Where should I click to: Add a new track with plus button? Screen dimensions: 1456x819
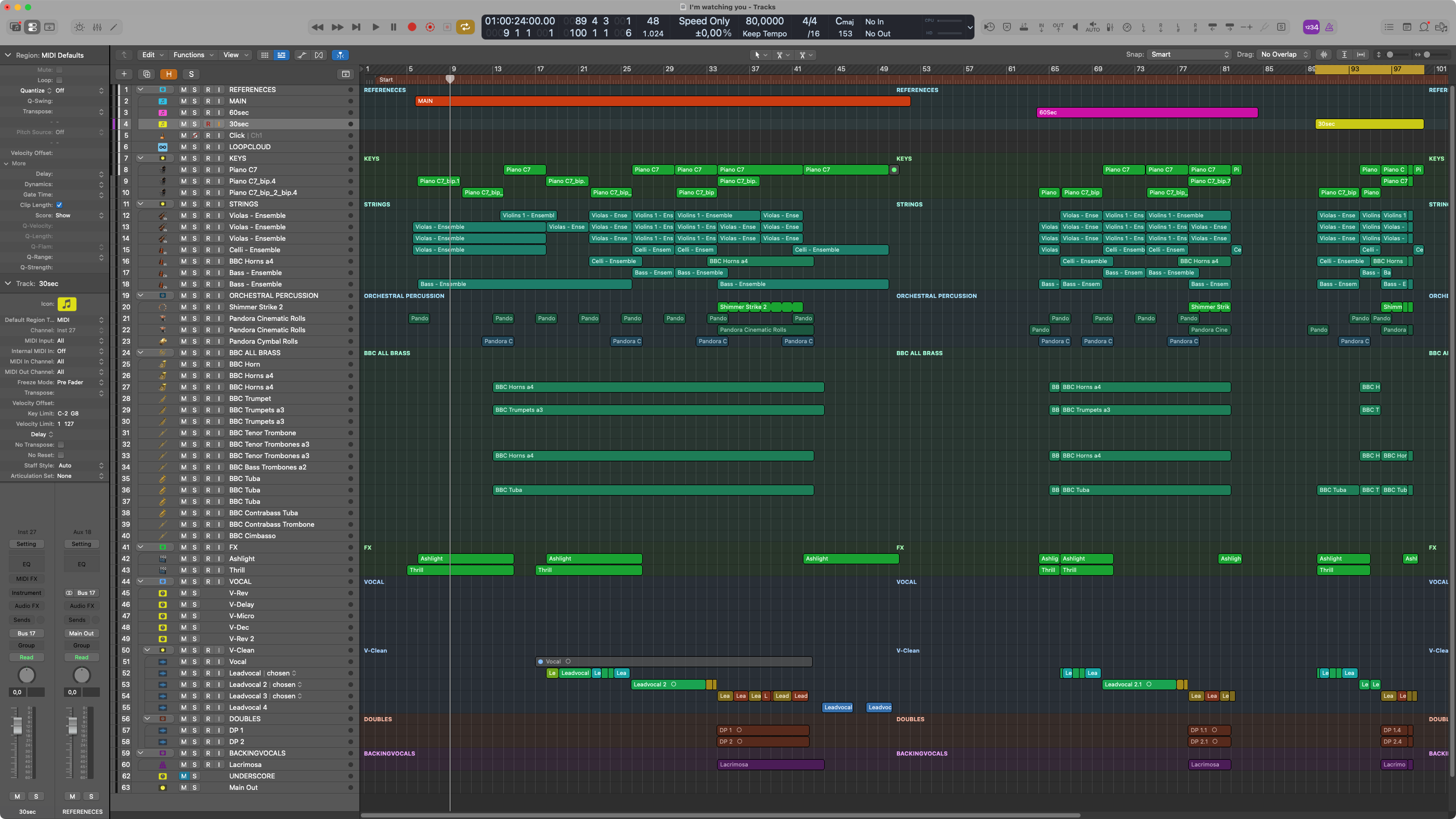coord(124,74)
